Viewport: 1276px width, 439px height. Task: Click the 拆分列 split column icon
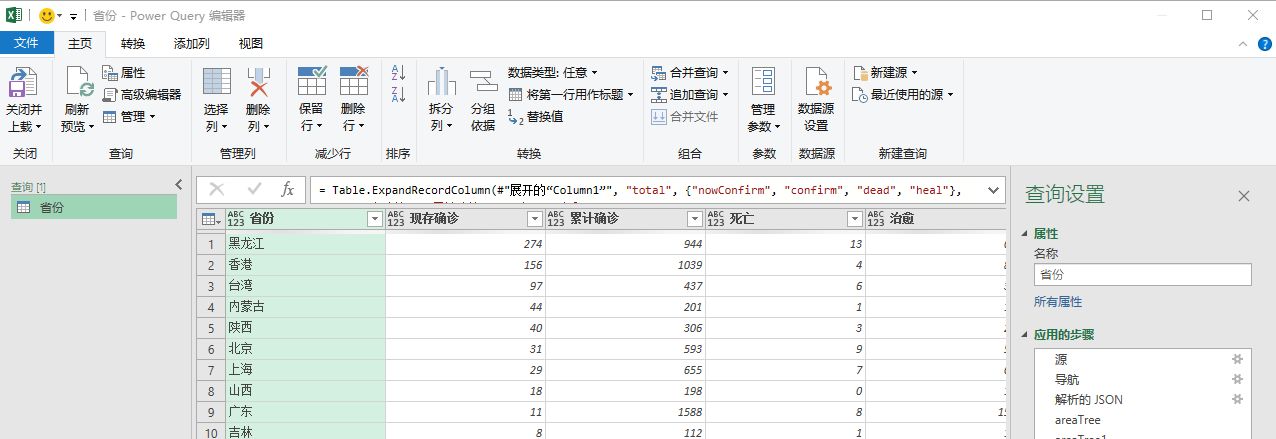pos(442,83)
